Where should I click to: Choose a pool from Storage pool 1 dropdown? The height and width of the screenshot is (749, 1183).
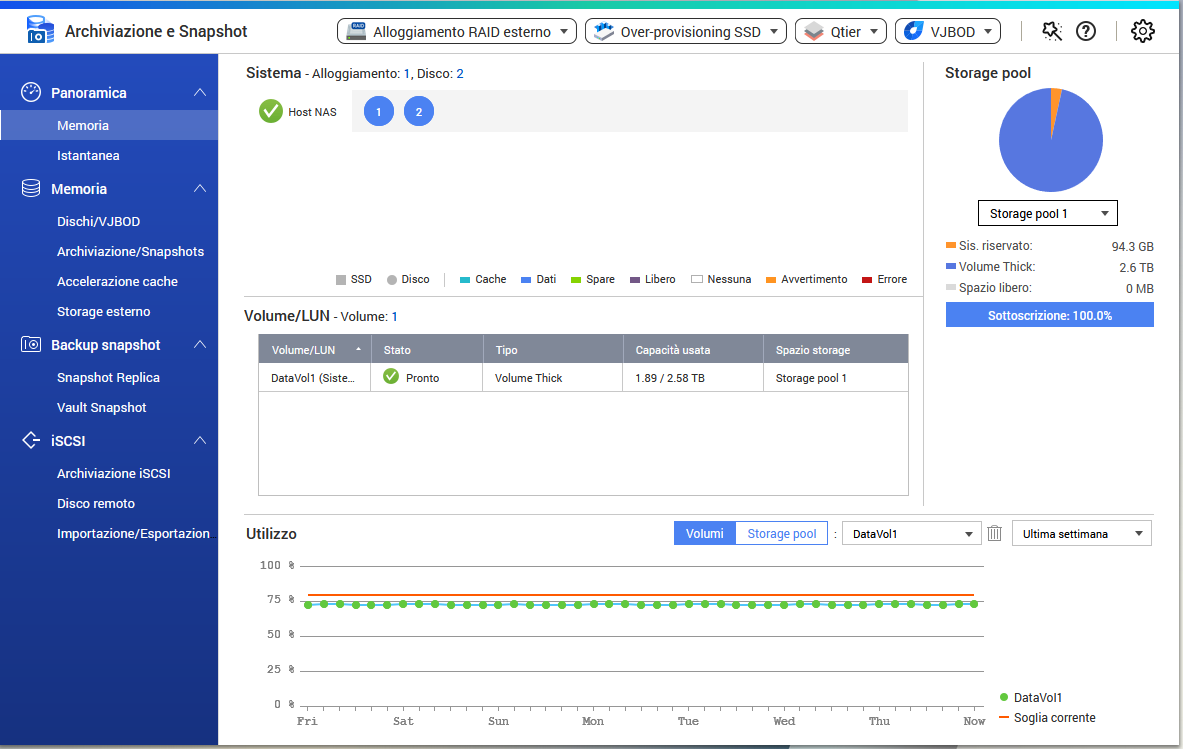[x=1047, y=214]
